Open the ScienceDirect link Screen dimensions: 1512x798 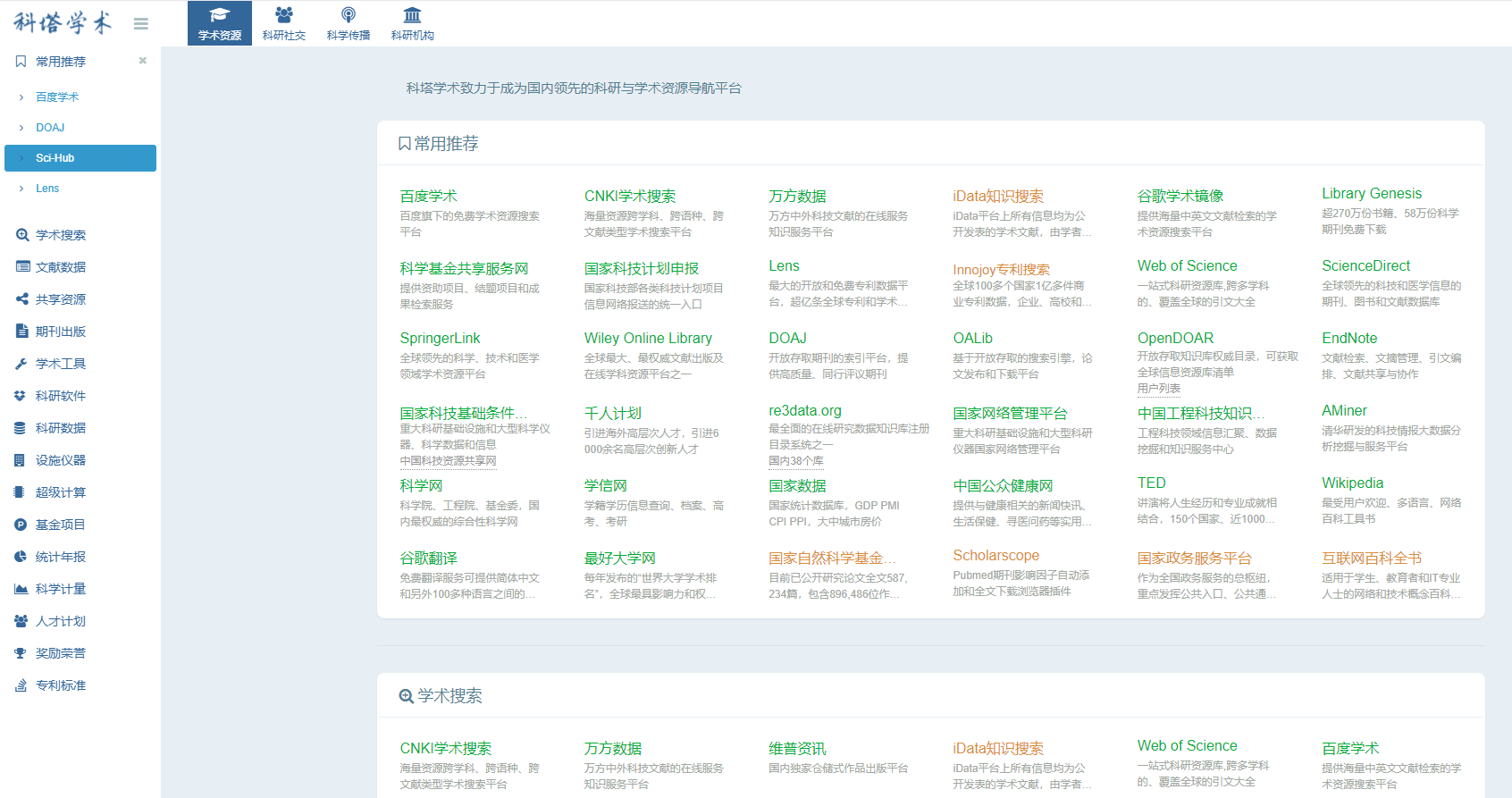tap(1365, 265)
